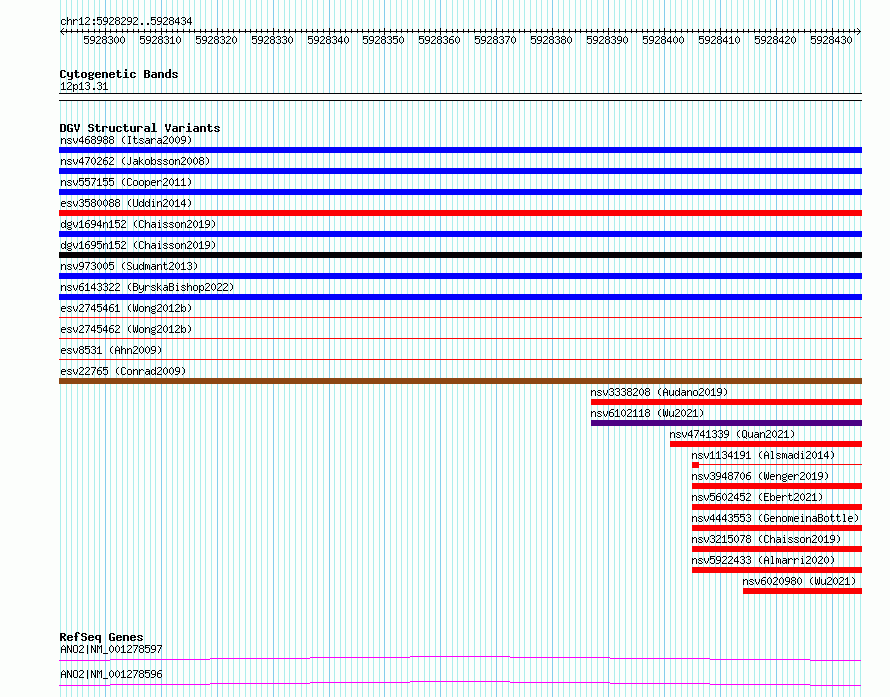Click the black bar under dgv1695n152
Viewport: 890px width, 697px height.
point(460,255)
